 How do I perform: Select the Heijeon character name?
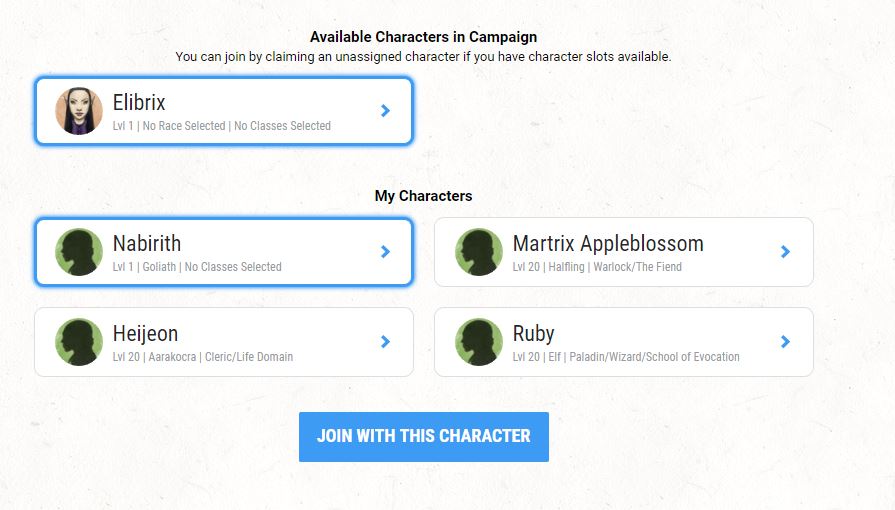tap(145, 334)
